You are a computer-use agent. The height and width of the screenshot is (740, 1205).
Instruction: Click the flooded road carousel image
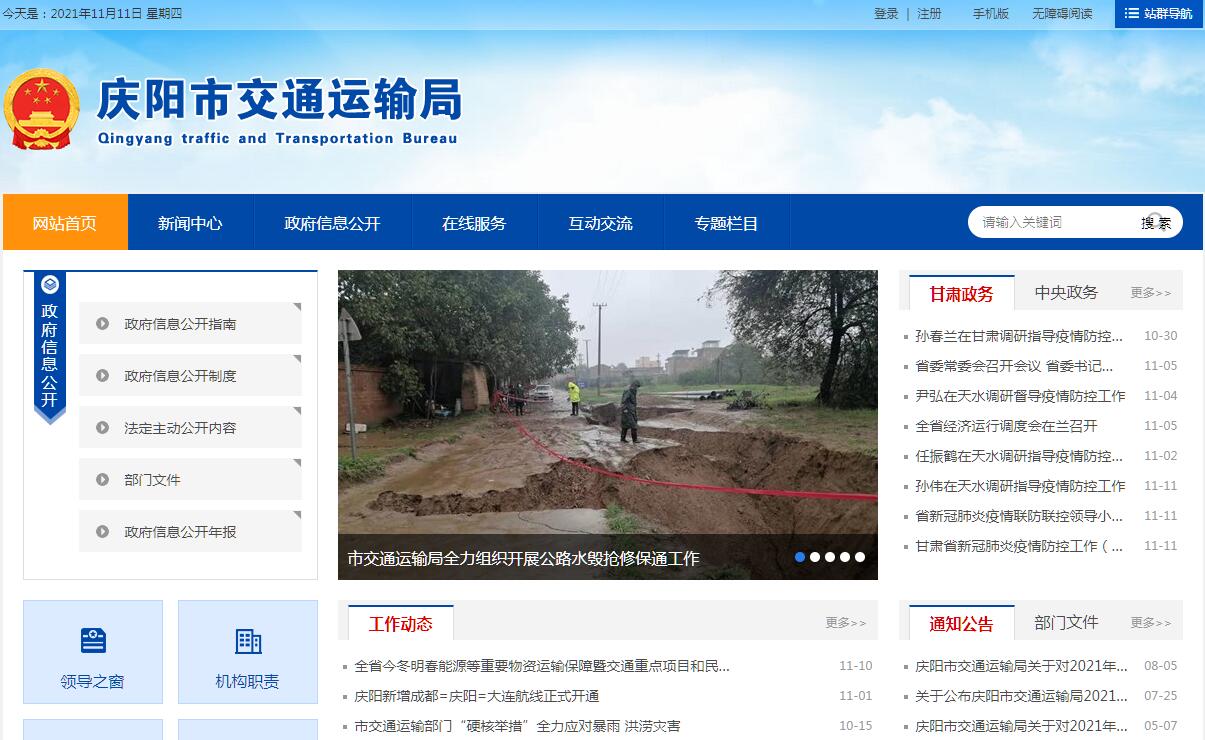(x=607, y=410)
